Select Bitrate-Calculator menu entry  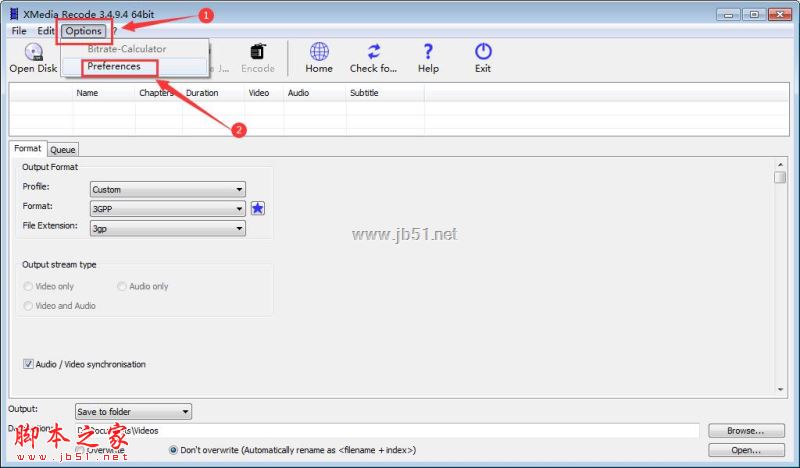127,49
